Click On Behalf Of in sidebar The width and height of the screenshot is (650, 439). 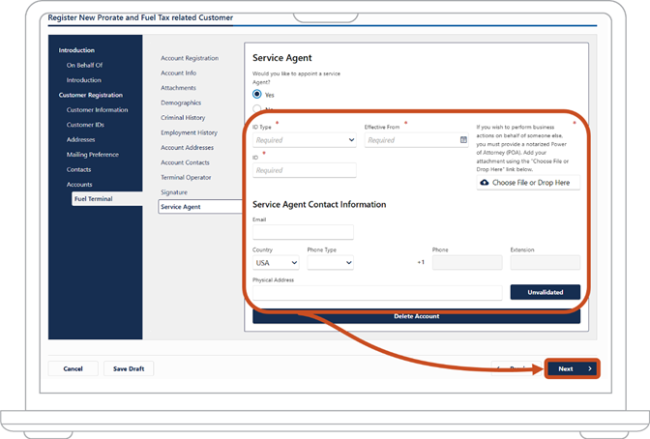[85, 65]
